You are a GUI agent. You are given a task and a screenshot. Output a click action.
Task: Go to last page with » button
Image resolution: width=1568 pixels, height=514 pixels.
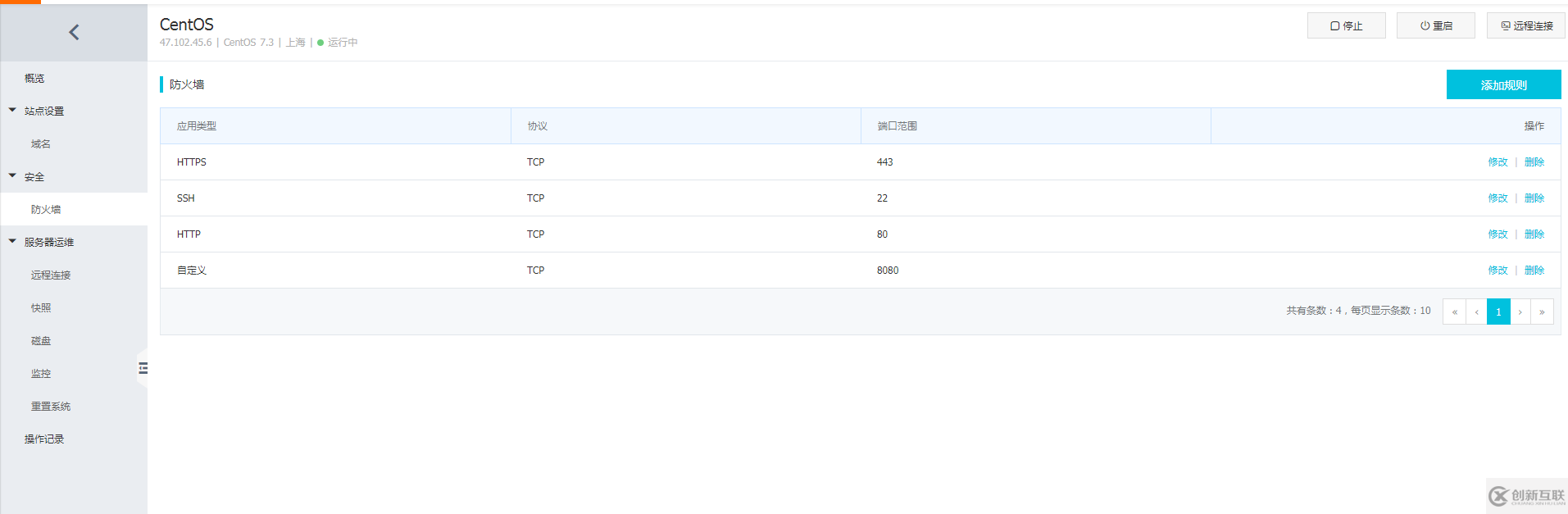1542,312
